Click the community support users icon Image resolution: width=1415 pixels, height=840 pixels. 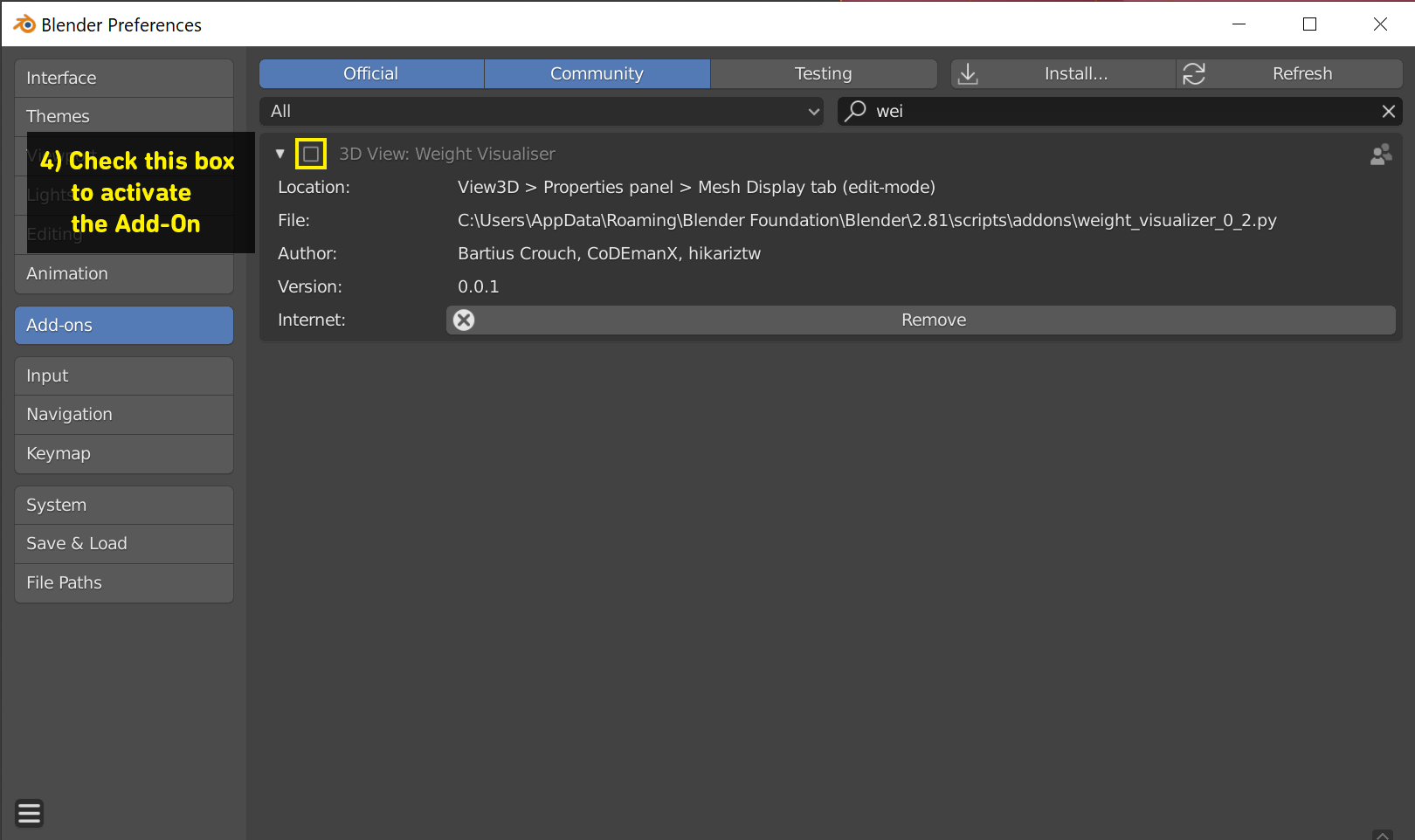1381,155
